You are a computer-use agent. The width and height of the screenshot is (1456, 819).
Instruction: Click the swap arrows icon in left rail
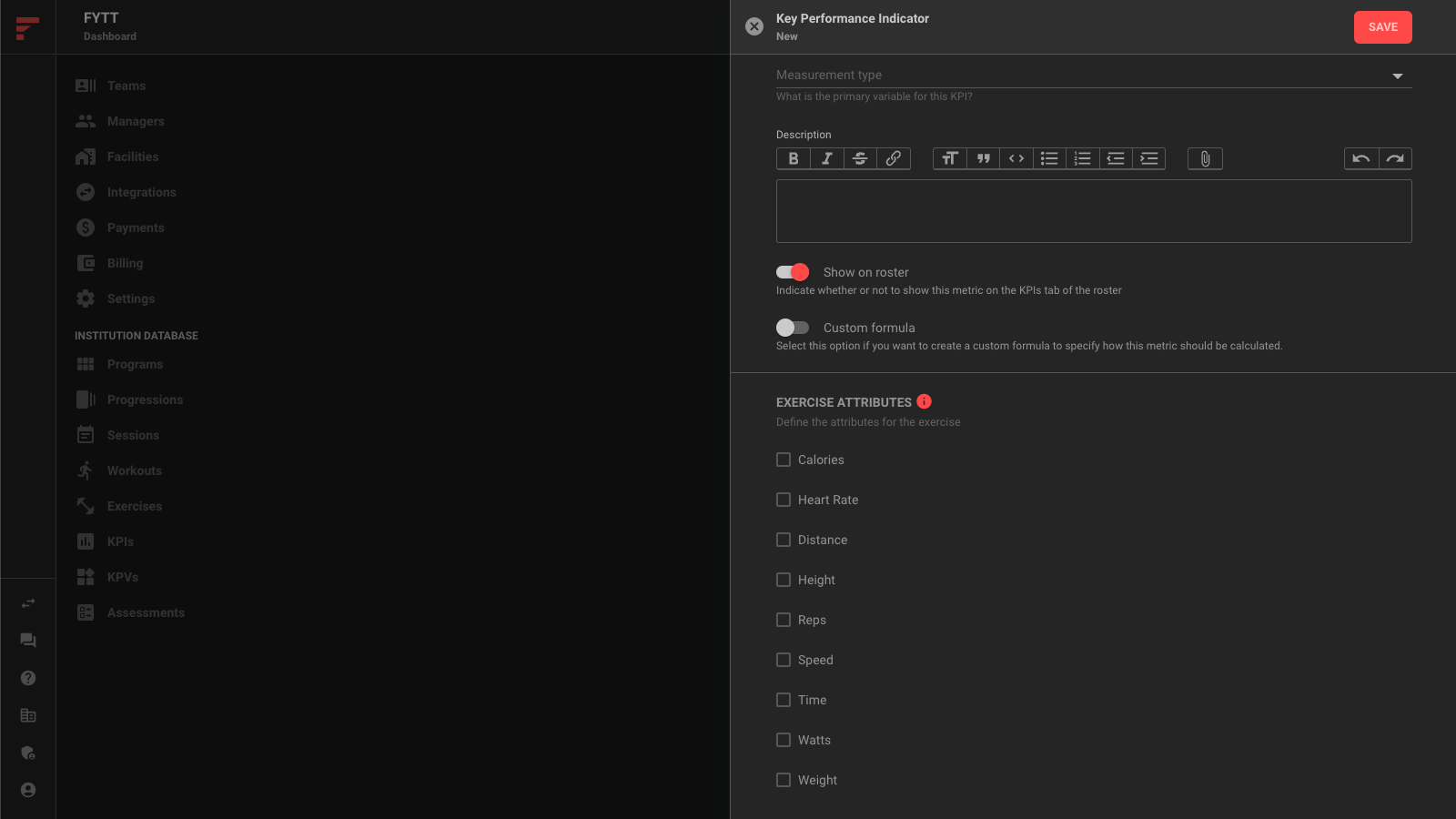[28, 603]
